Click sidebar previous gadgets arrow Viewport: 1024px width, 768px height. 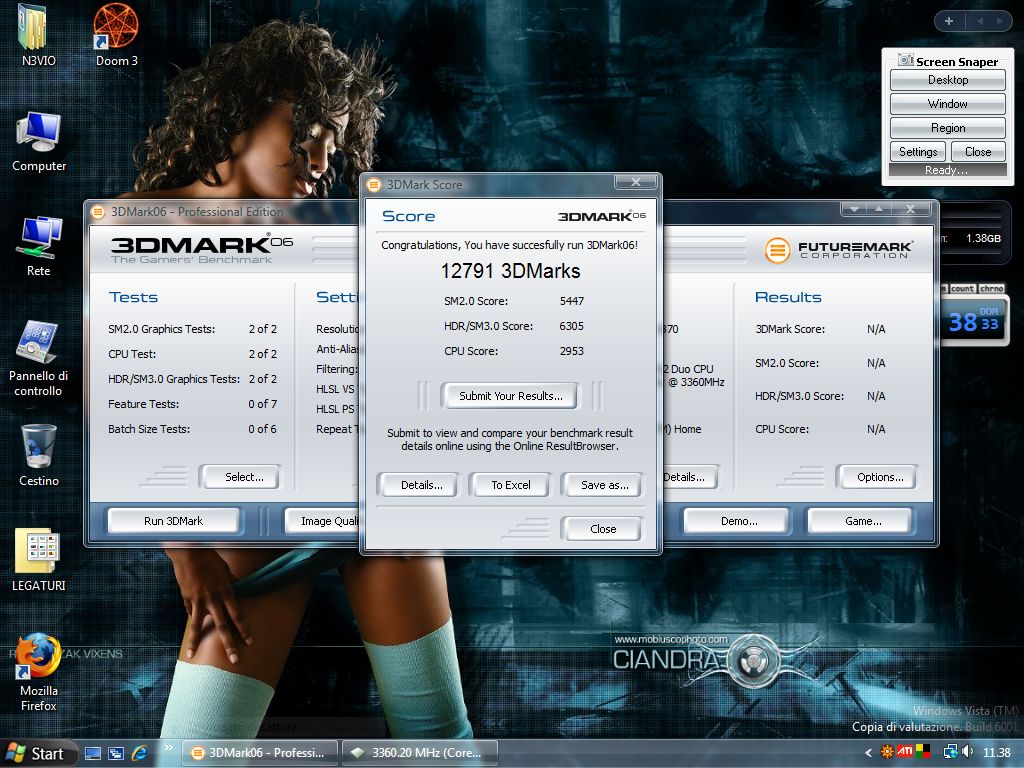(x=980, y=21)
